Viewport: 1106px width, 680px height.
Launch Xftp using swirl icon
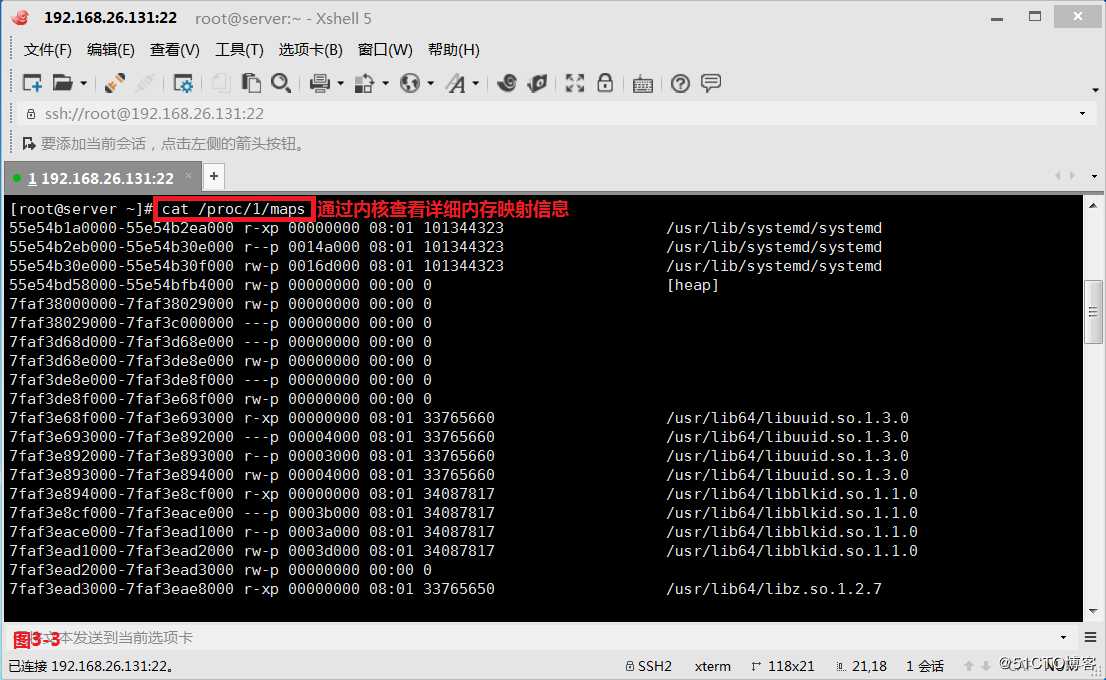[506, 83]
